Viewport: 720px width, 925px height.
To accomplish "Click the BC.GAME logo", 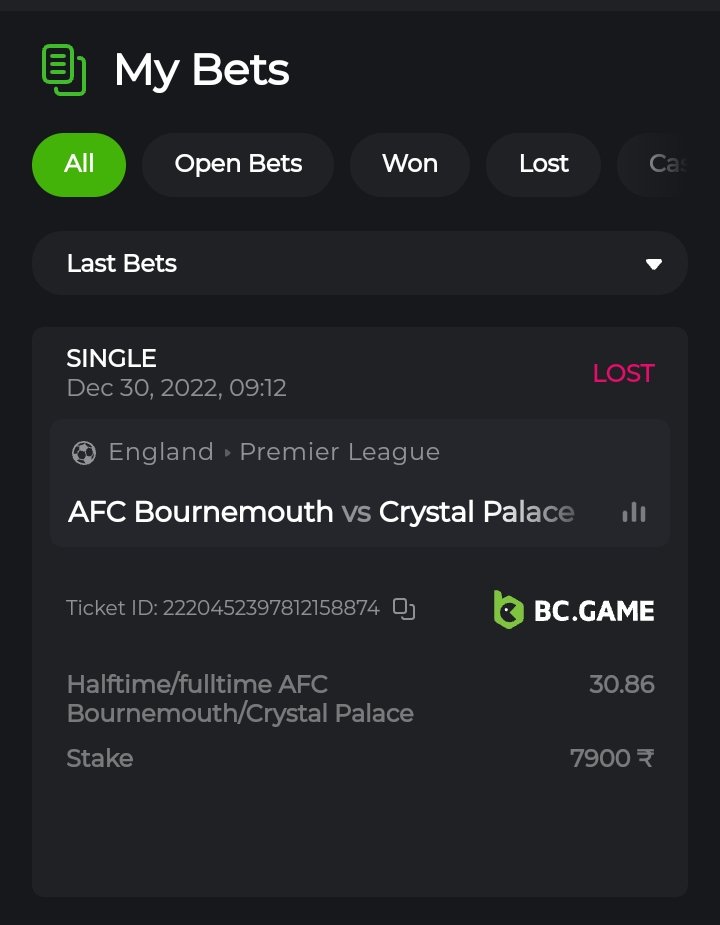I will pos(574,609).
